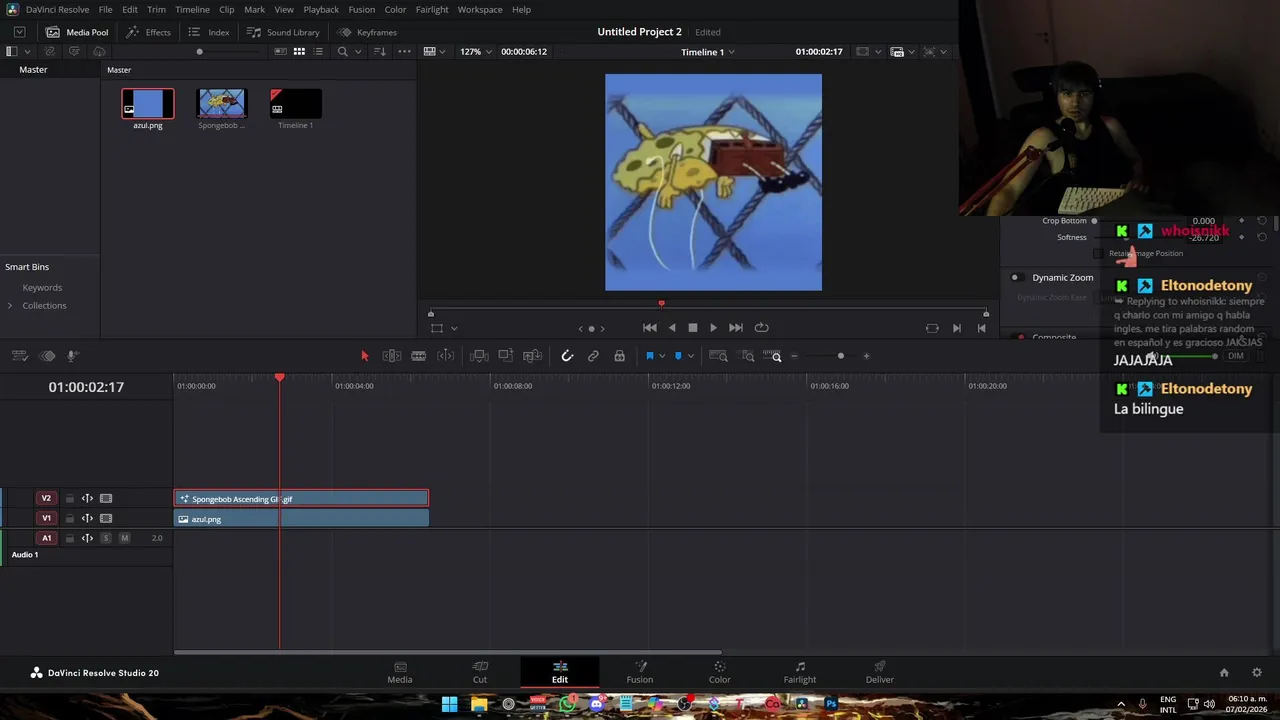Click timeline zoom out minus button
This screenshot has width=1280, height=720.
click(x=795, y=356)
